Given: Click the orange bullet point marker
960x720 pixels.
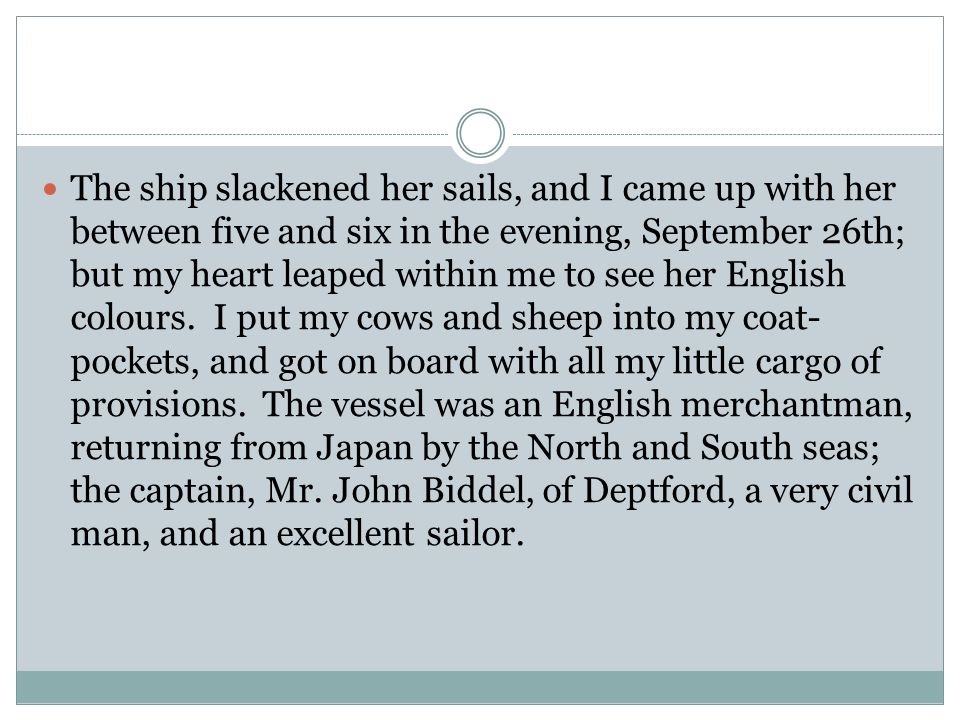Looking at the screenshot, I should point(50,189).
